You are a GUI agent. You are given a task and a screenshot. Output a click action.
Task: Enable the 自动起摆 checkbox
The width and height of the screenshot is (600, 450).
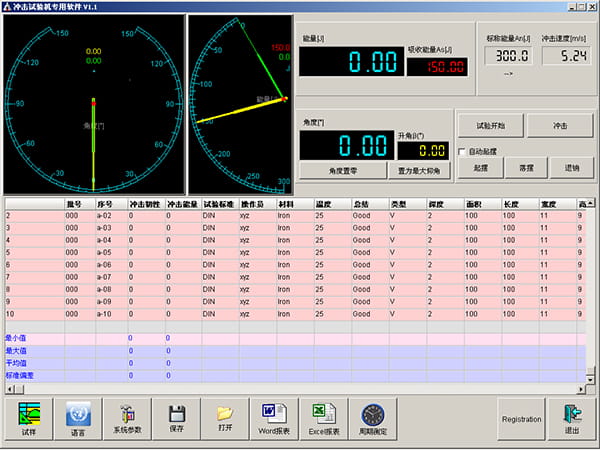coord(462,152)
